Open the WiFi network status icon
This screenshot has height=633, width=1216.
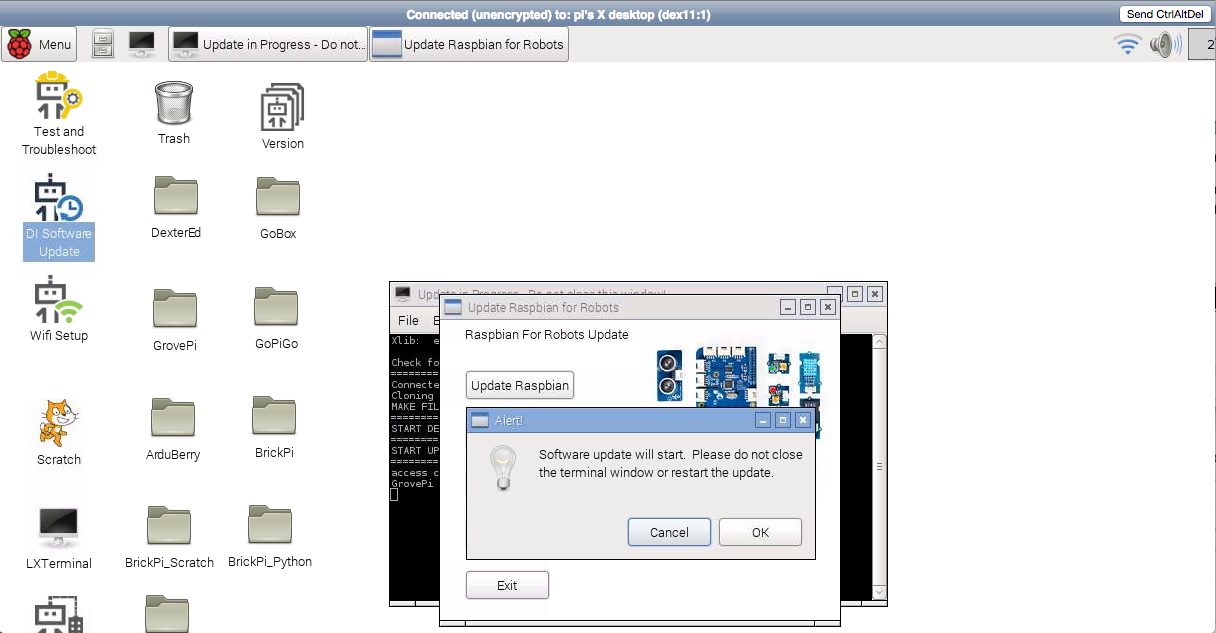[x=1128, y=44]
